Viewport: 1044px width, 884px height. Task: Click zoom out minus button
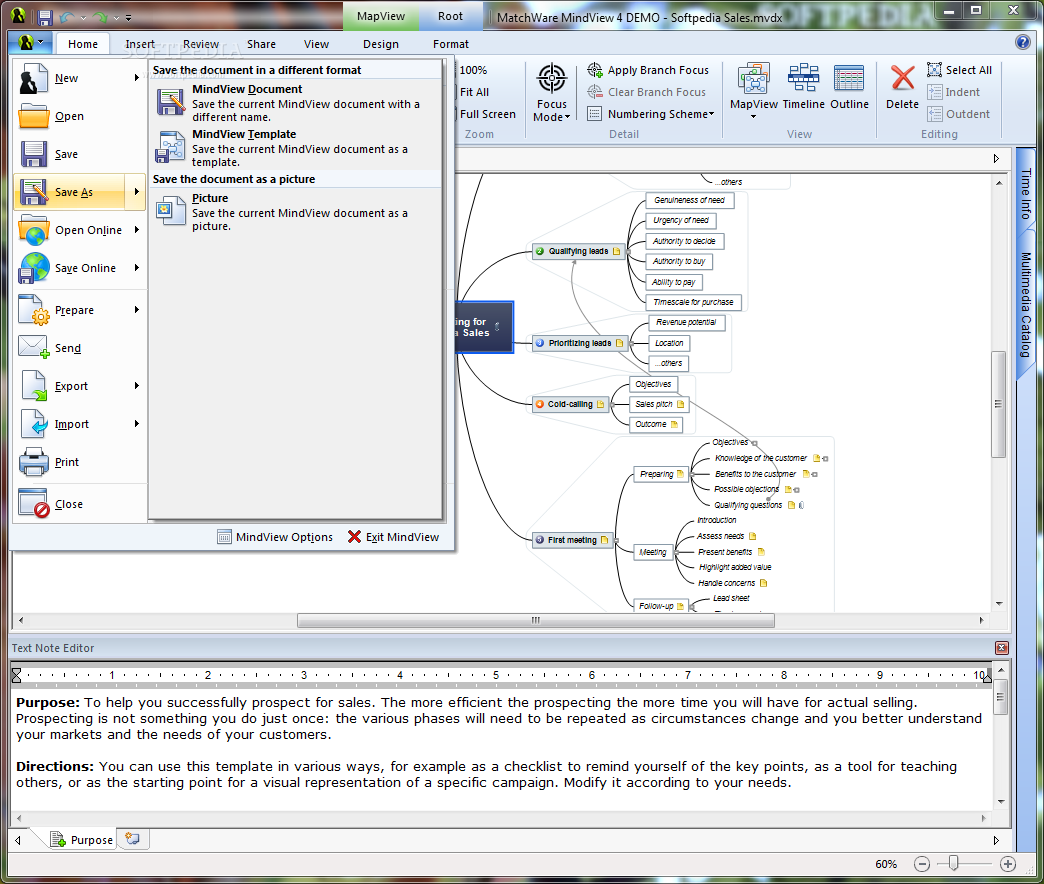tap(921, 864)
